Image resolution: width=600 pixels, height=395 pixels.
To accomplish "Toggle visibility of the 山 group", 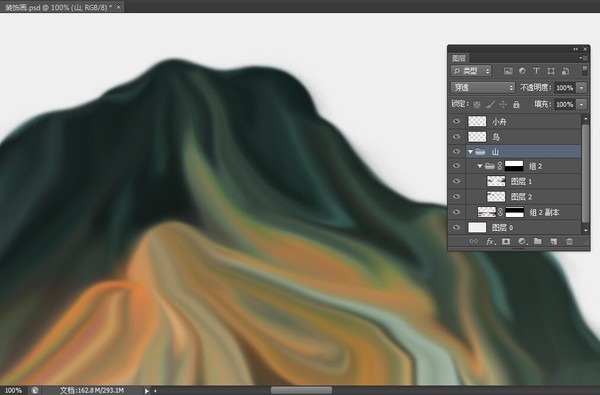I will coord(457,152).
